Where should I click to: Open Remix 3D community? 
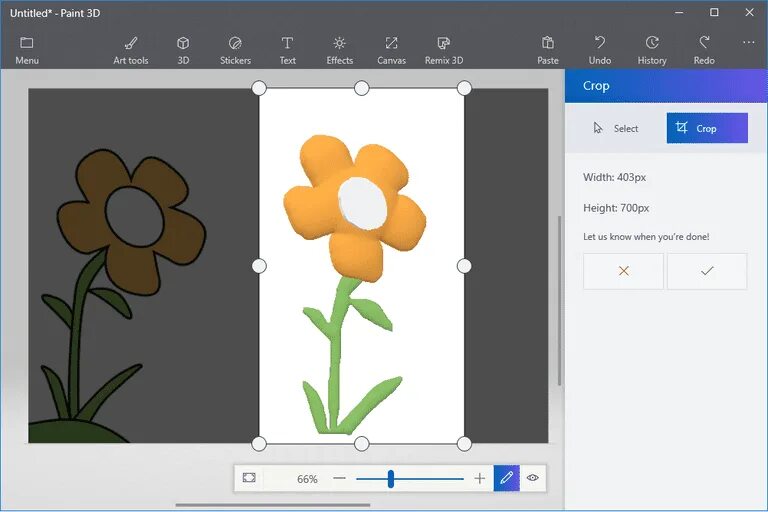click(444, 50)
